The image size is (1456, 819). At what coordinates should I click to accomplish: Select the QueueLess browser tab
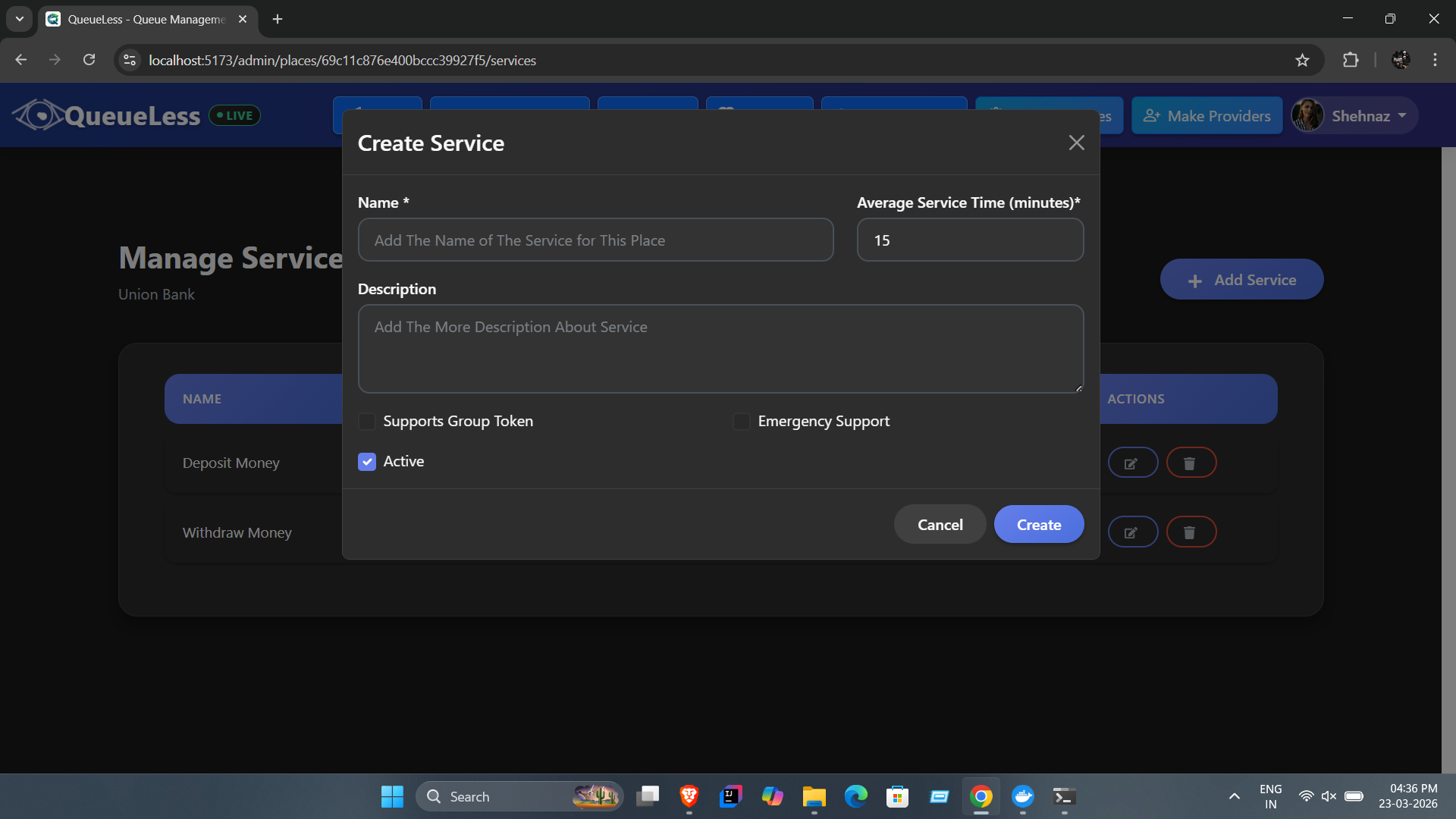click(x=148, y=19)
